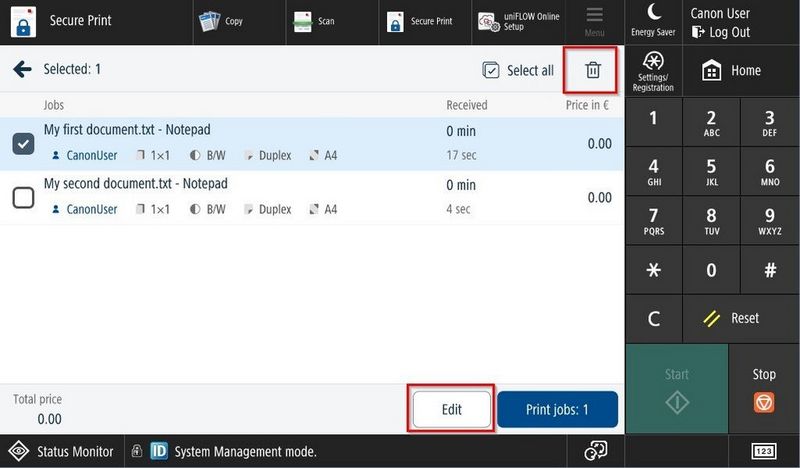Click the trash delete icon

[x=593, y=70]
